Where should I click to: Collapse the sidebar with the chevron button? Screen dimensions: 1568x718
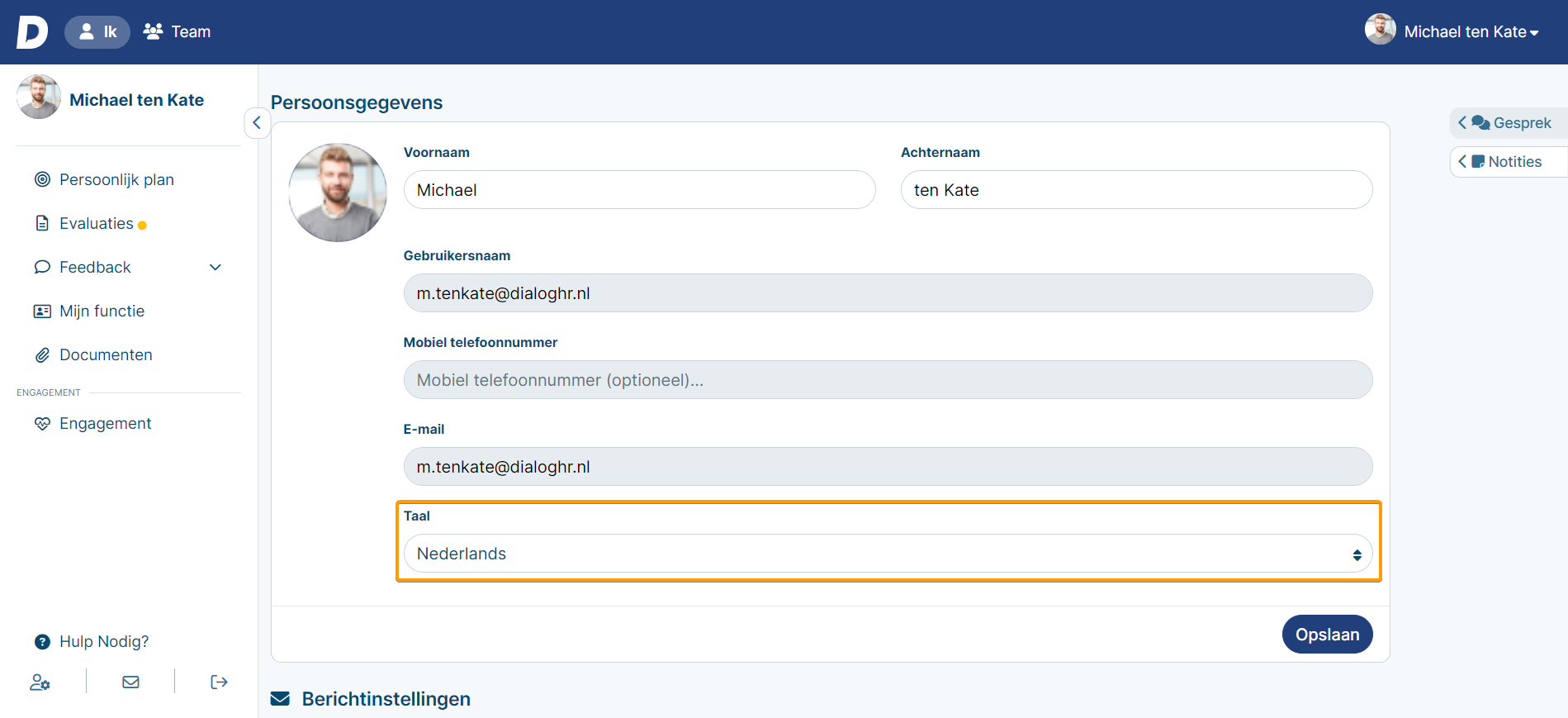point(257,123)
